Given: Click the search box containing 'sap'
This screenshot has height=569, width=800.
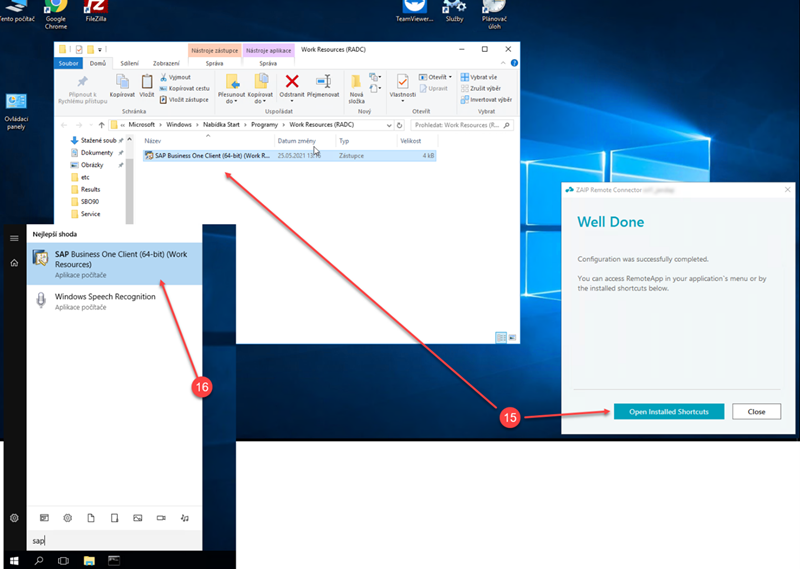Looking at the screenshot, I should click(114, 540).
